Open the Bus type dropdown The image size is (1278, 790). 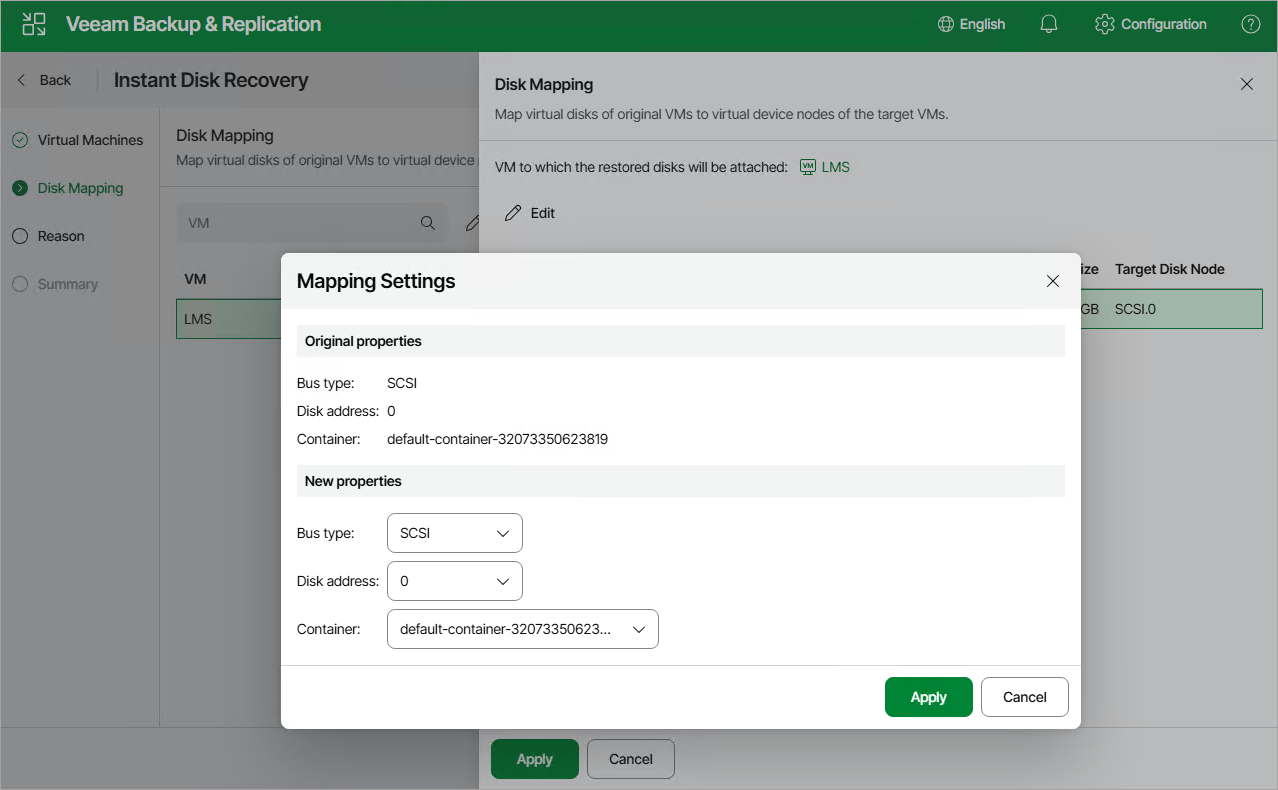(x=455, y=533)
